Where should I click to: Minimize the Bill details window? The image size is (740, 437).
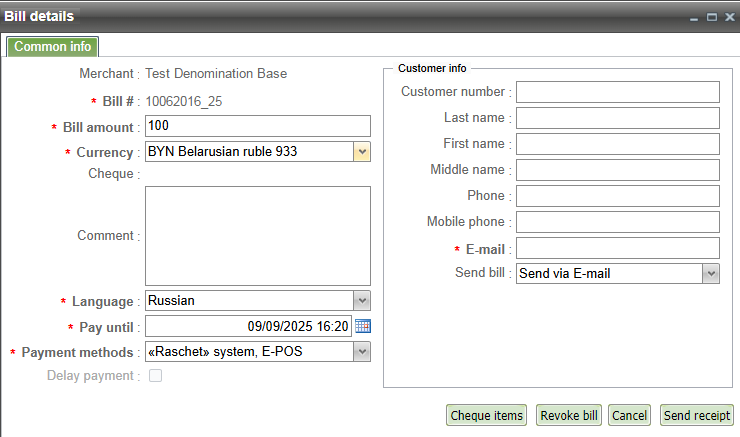tap(695, 17)
